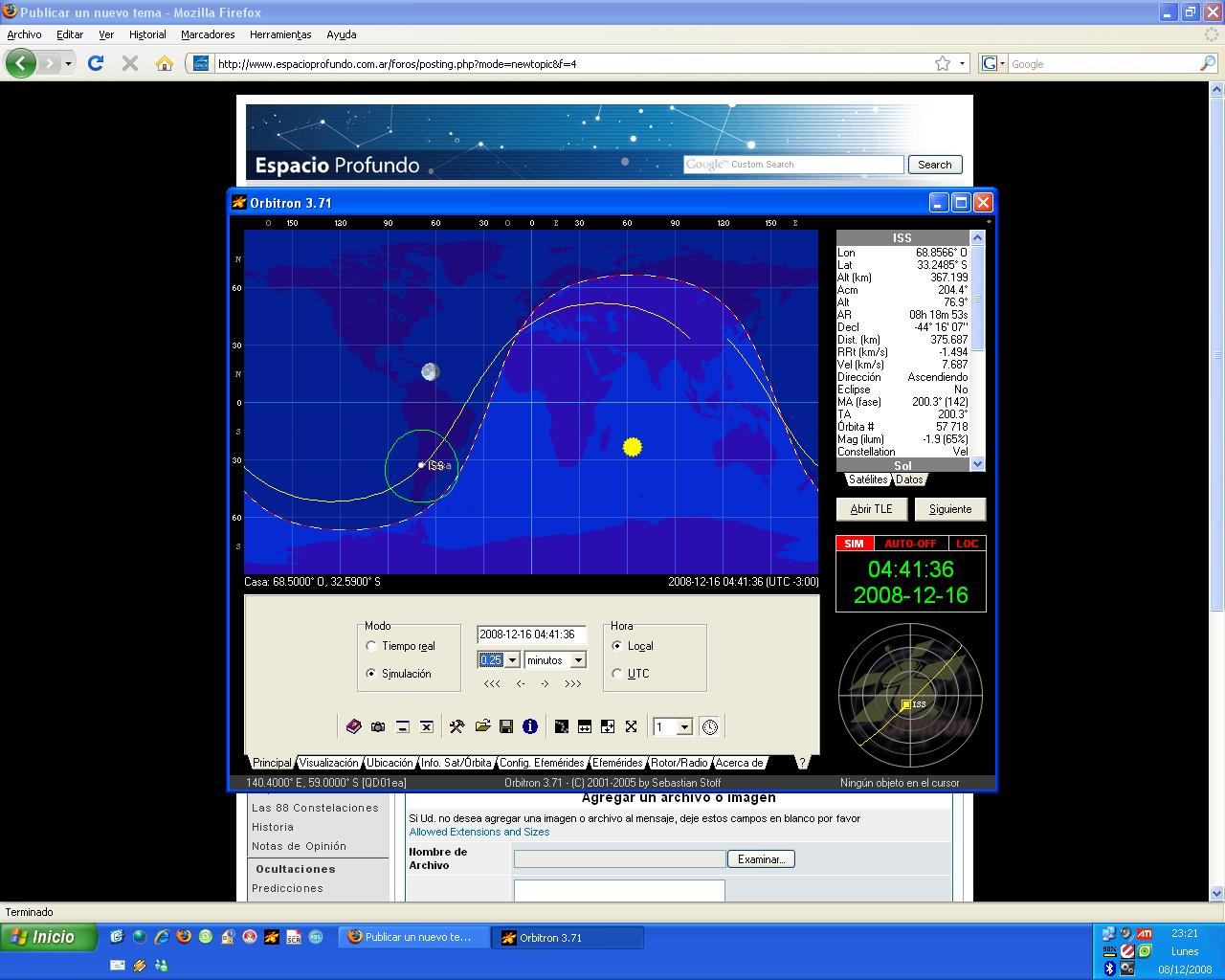Image resolution: width=1225 pixels, height=980 pixels.
Task: Go back with Firefox's green back arrow
Action: 21,63
